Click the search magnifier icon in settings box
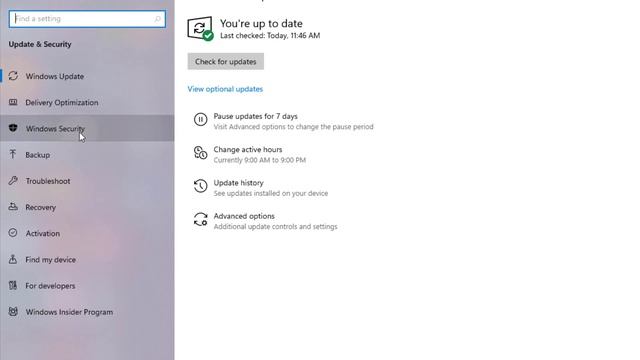Image resolution: width=640 pixels, height=360 pixels. [158, 19]
